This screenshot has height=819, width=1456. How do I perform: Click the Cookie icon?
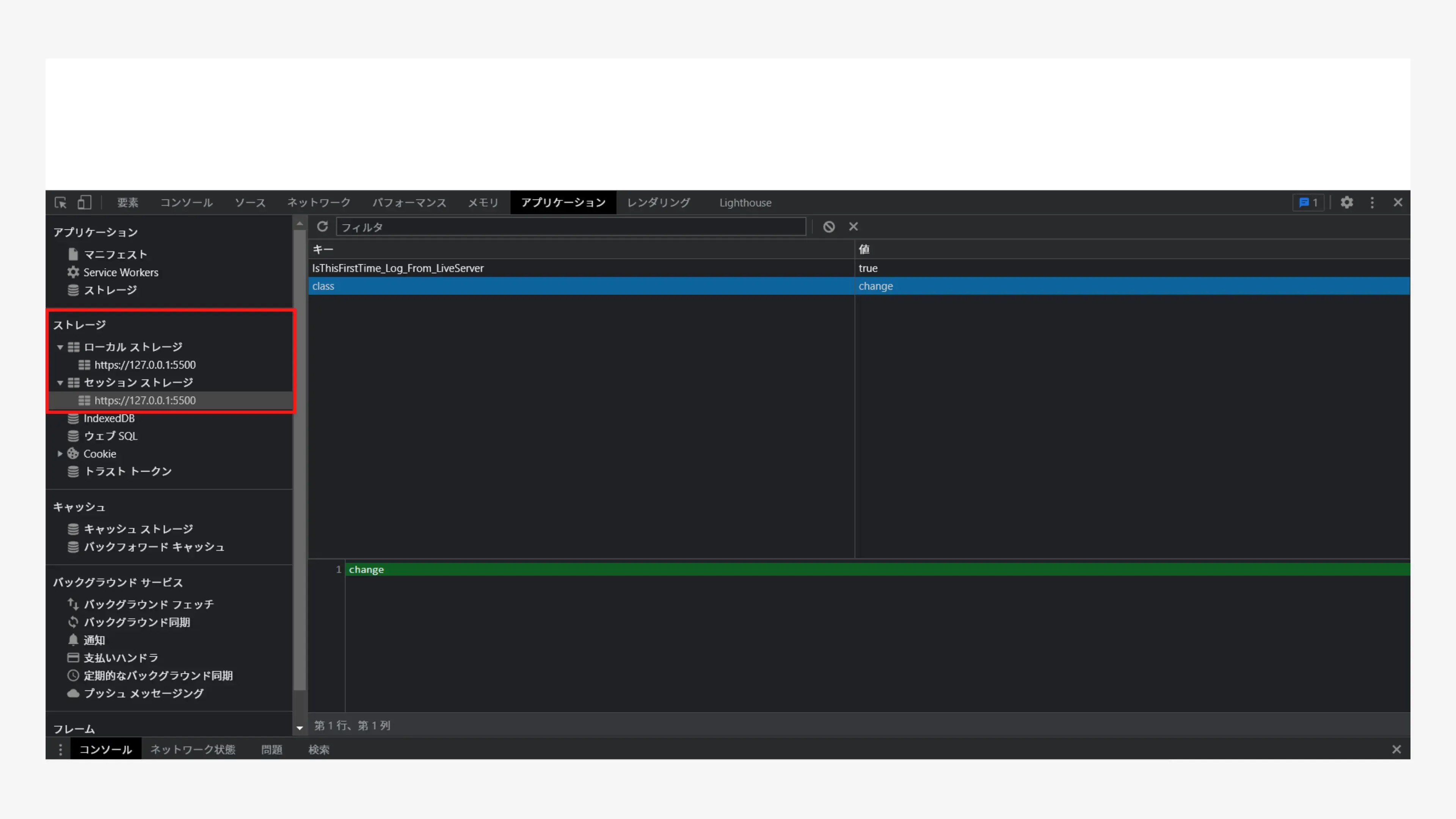pos(73,453)
